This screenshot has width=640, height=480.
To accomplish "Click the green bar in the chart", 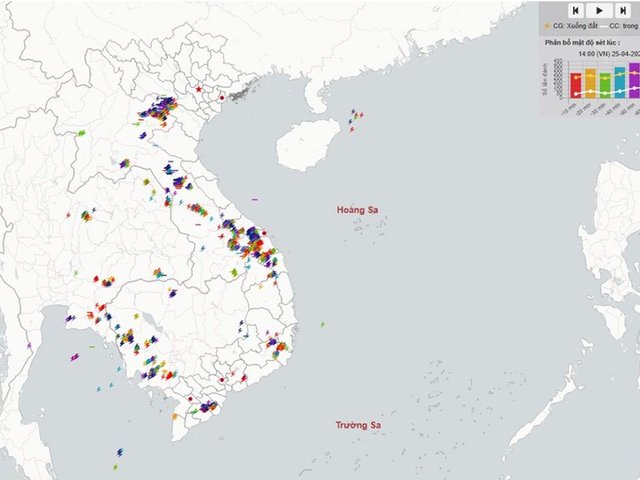I will click(605, 83).
